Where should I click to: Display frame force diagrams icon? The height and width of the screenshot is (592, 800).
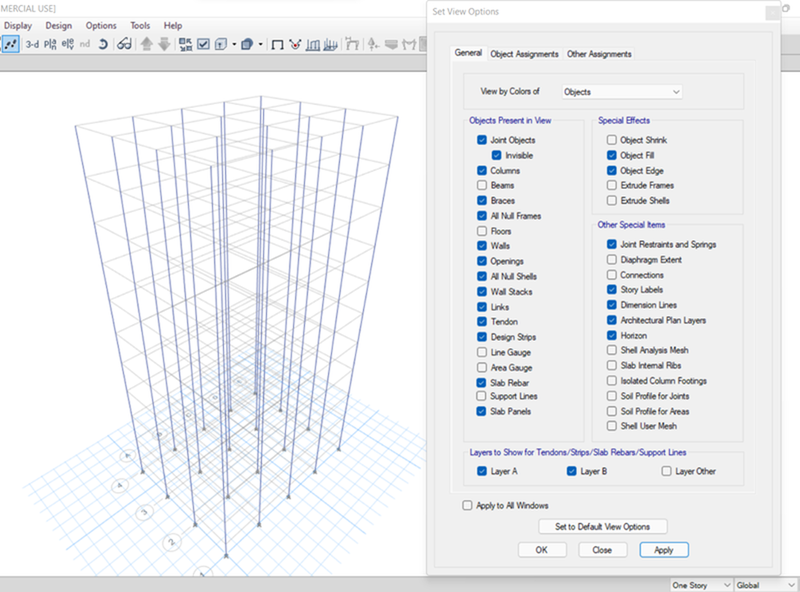coord(330,45)
